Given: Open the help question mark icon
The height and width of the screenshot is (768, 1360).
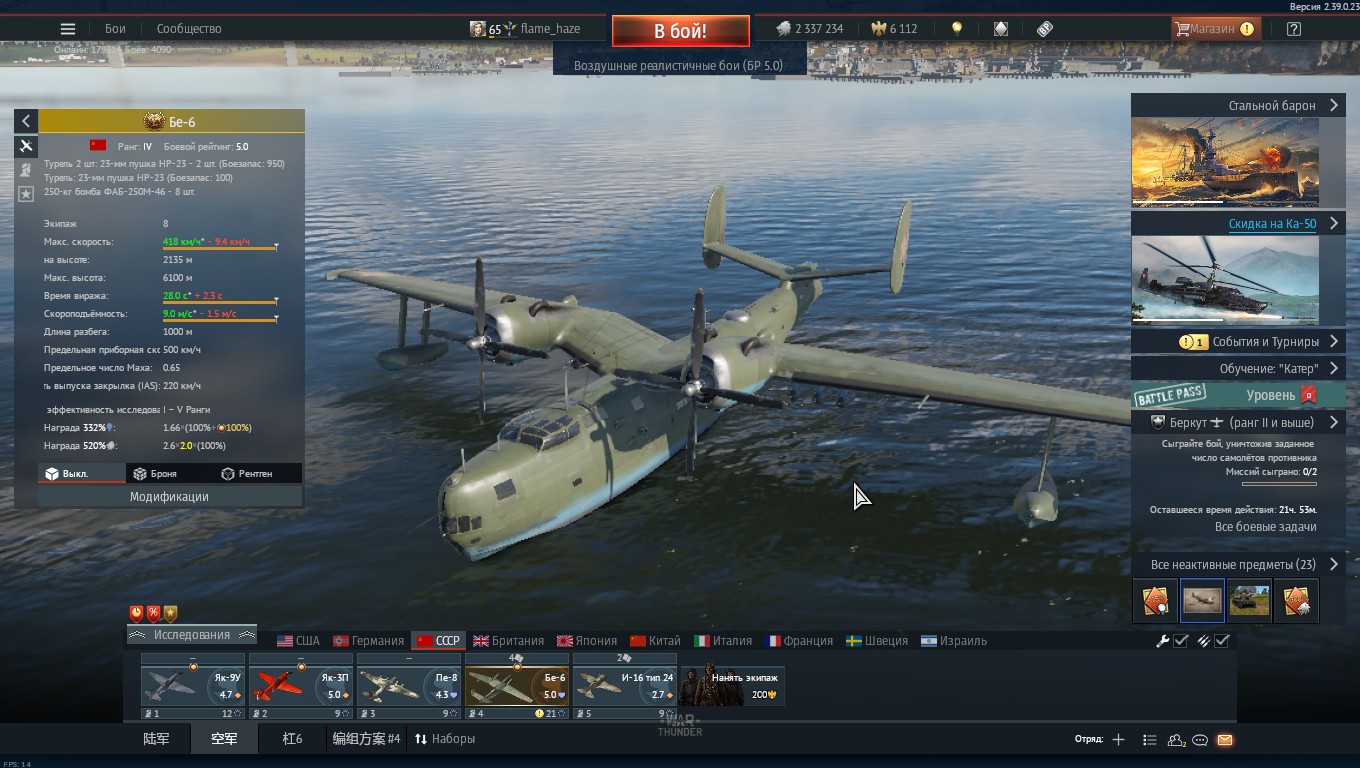Looking at the screenshot, I should tap(1294, 29).
